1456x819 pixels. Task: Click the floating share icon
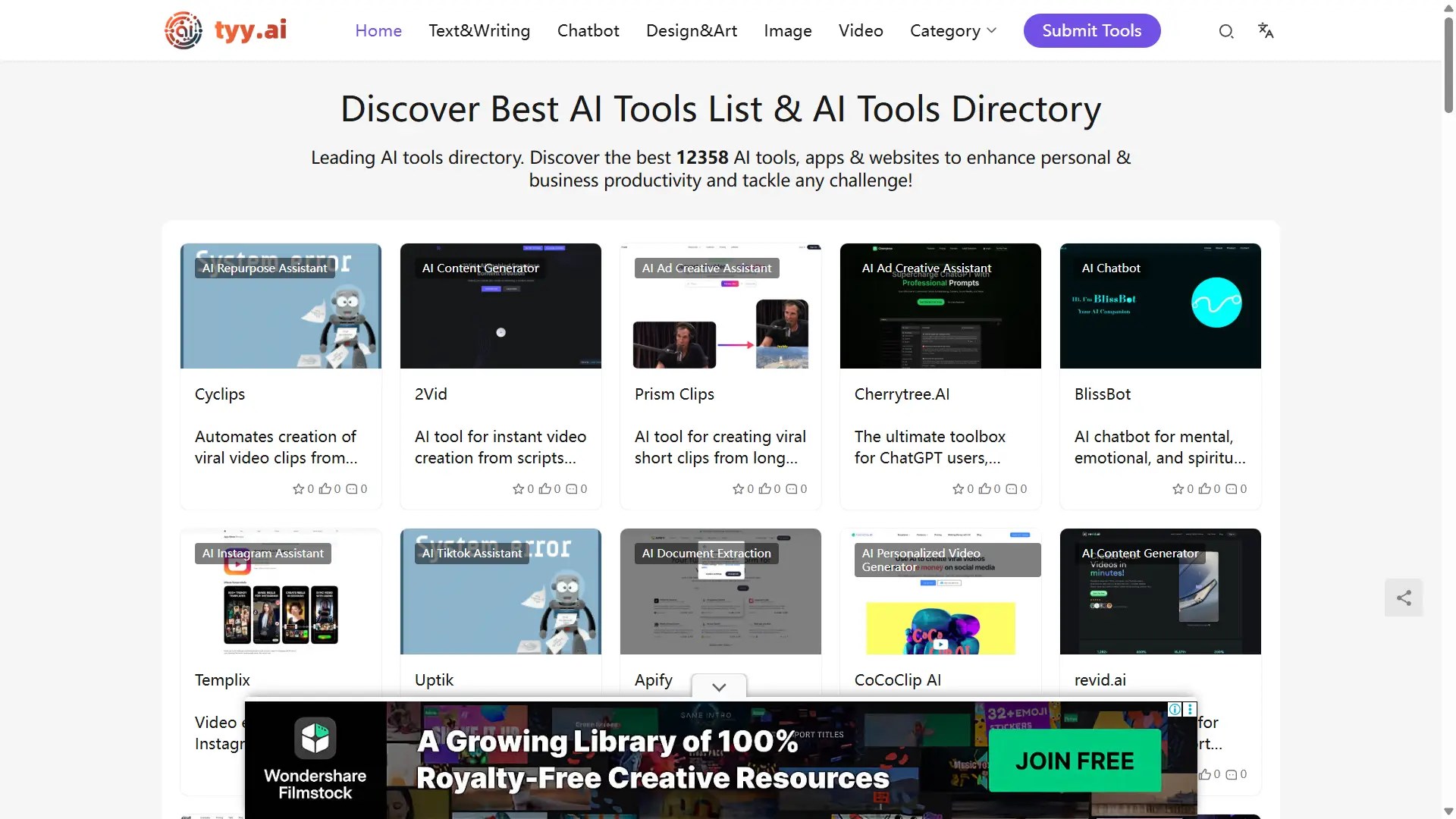click(1404, 598)
